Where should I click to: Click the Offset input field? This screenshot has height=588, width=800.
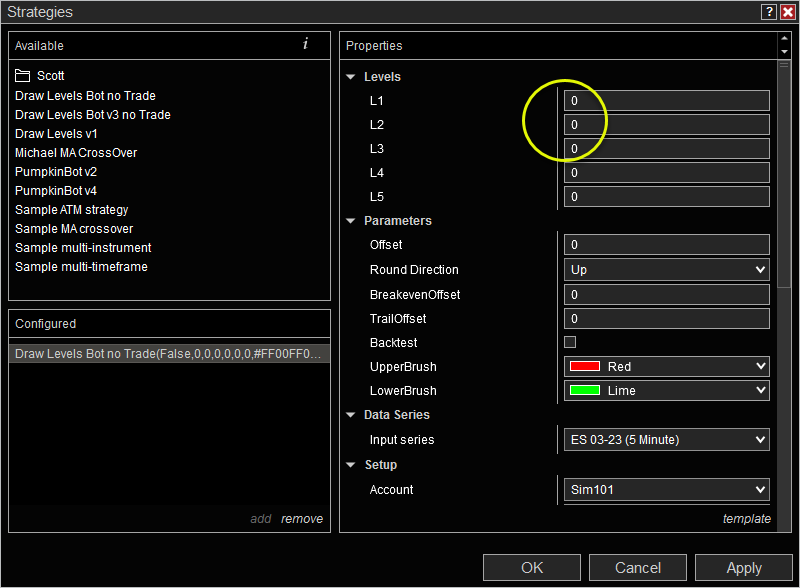666,244
